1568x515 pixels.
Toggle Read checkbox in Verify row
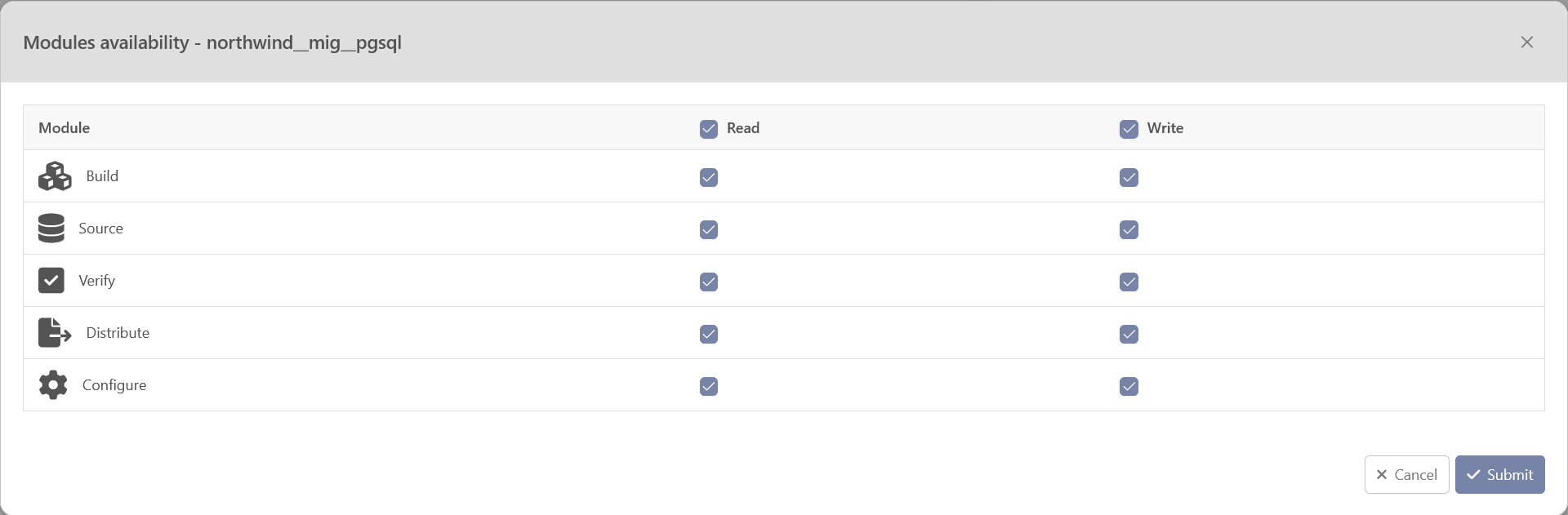click(x=709, y=282)
